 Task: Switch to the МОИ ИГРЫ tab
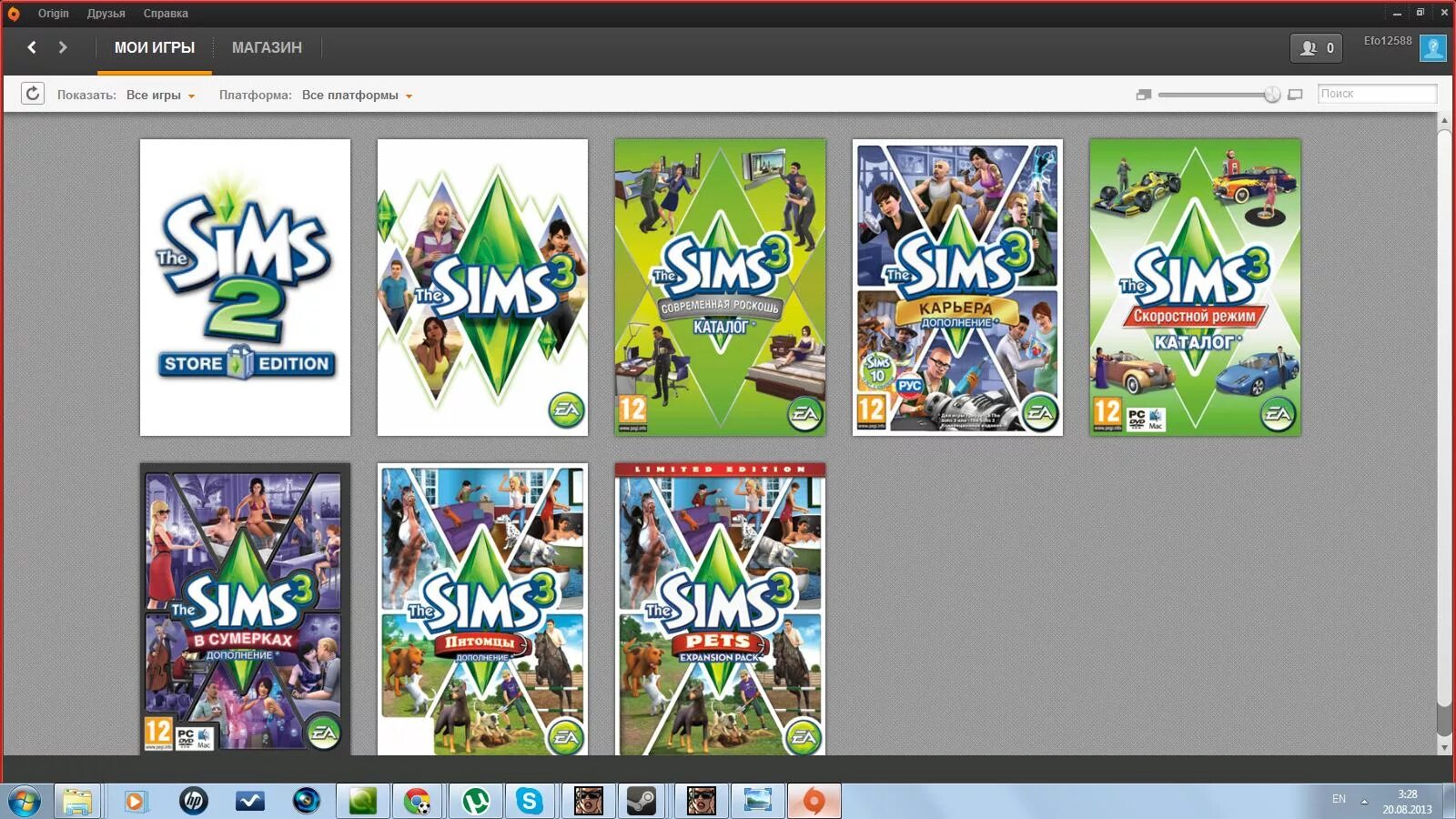point(155,47)
